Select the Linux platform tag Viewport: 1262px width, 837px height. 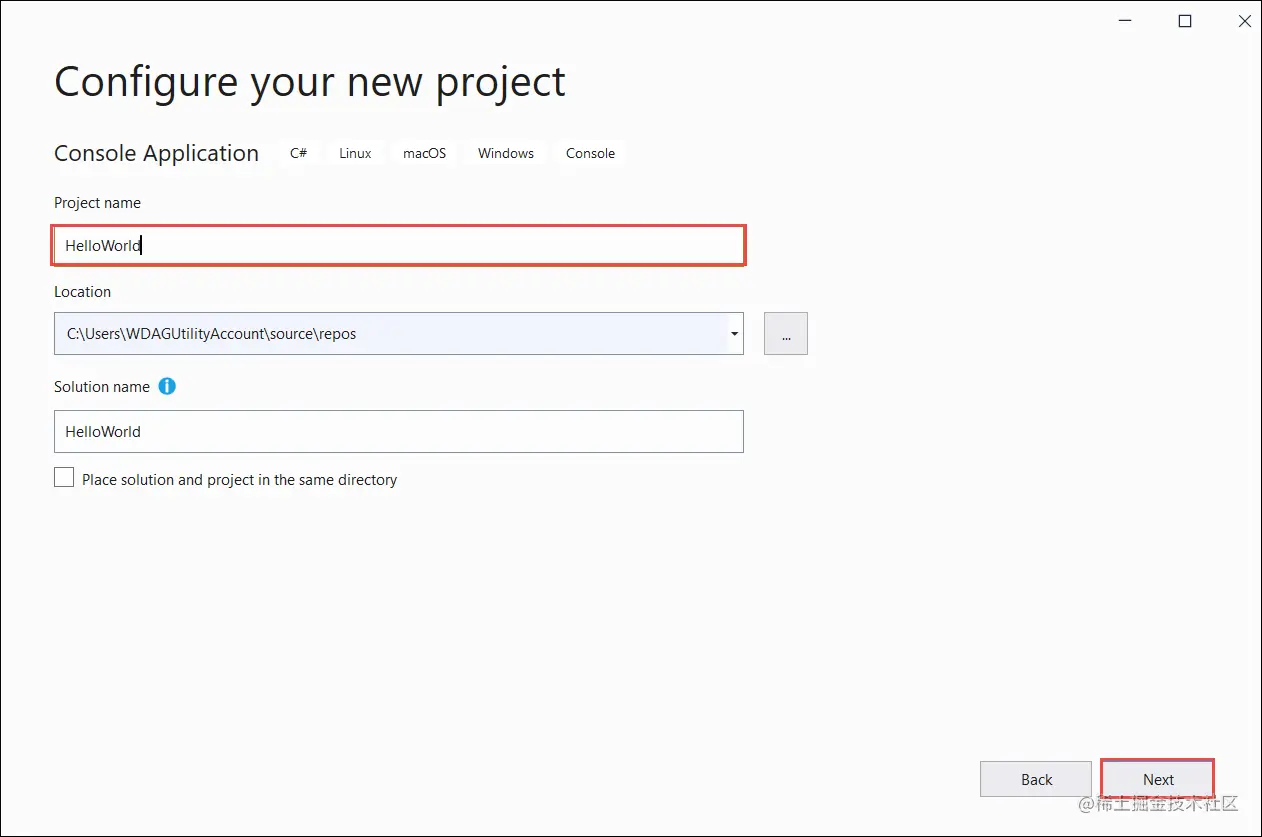pyautogui.click(x=354, y=152)
